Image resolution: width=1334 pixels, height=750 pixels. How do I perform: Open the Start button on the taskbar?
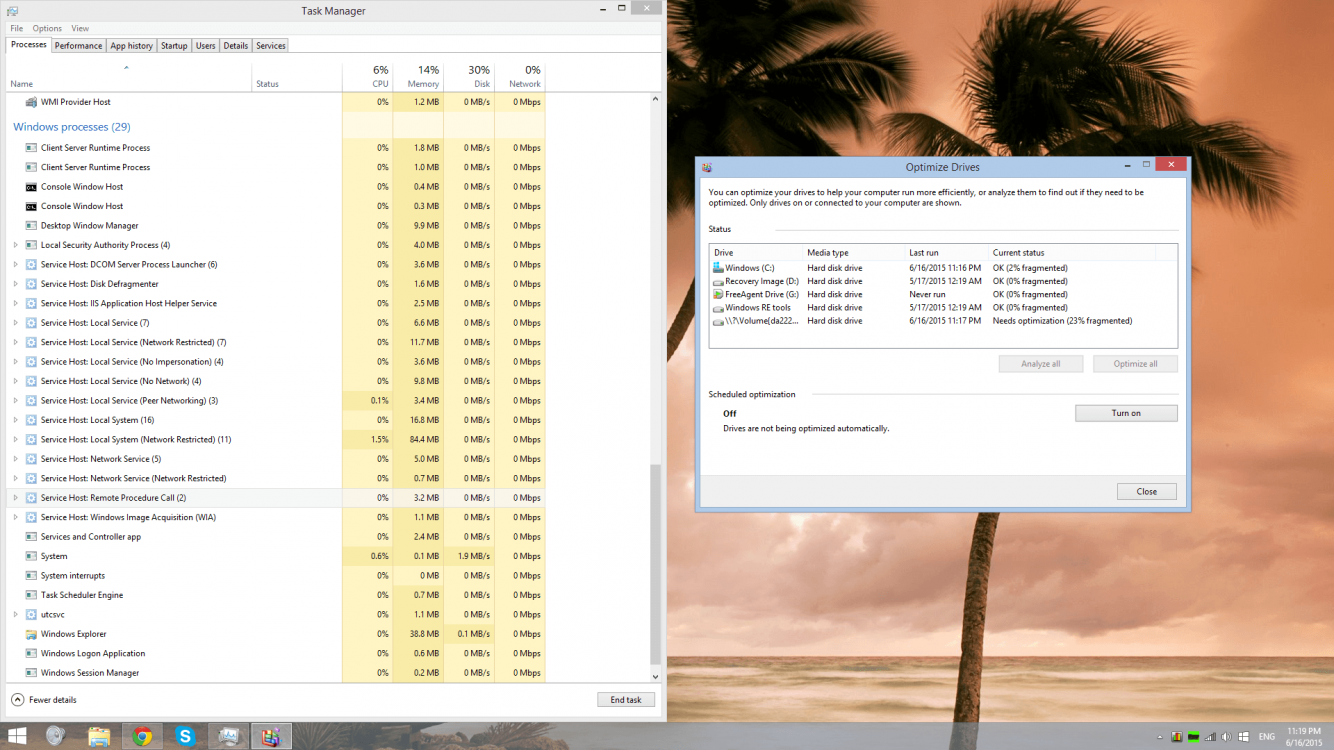point(17,737)
